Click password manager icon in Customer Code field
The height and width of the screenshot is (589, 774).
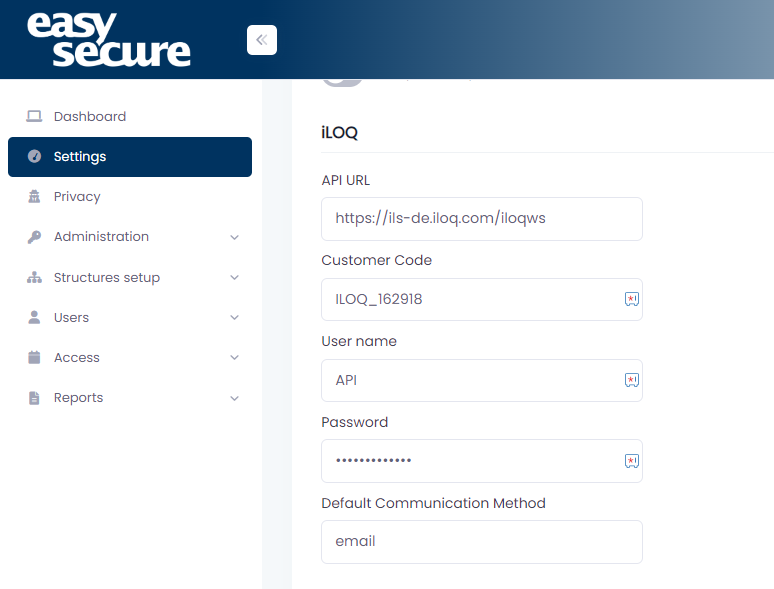point(632,299)
